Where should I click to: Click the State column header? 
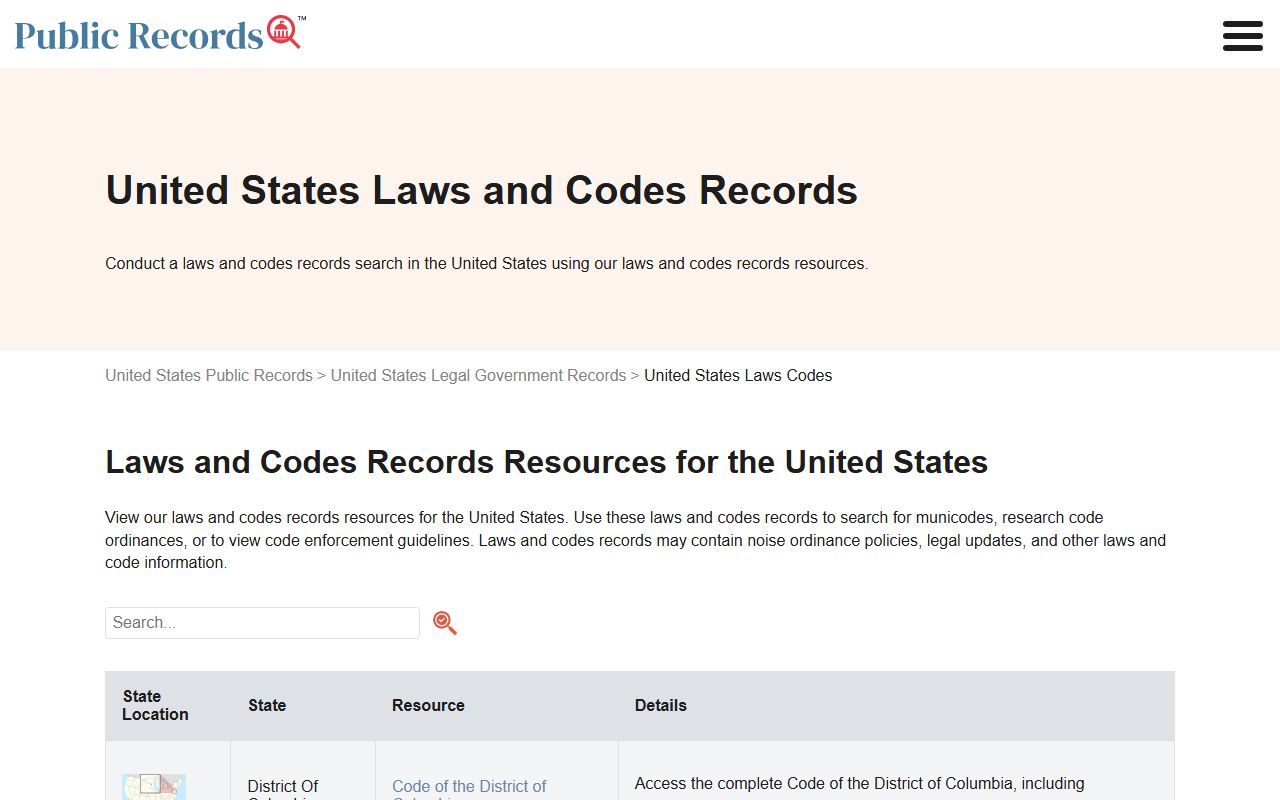point(267,705)
